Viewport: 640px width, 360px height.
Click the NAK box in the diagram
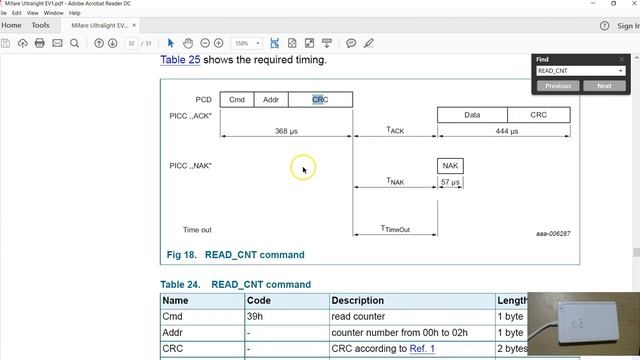[x=450, y=166]
